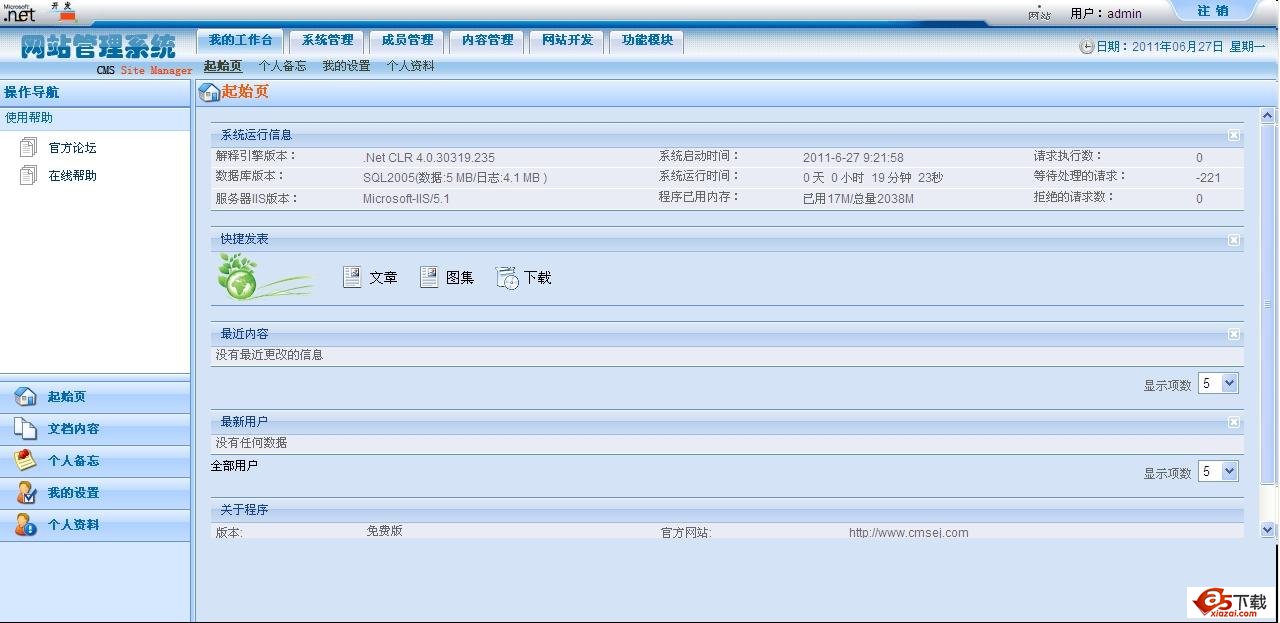The width and height of the screenshot is (1280, 623).
Task: Collapse the 系统运行信息 panel
Action: [x=1234, y=135]
